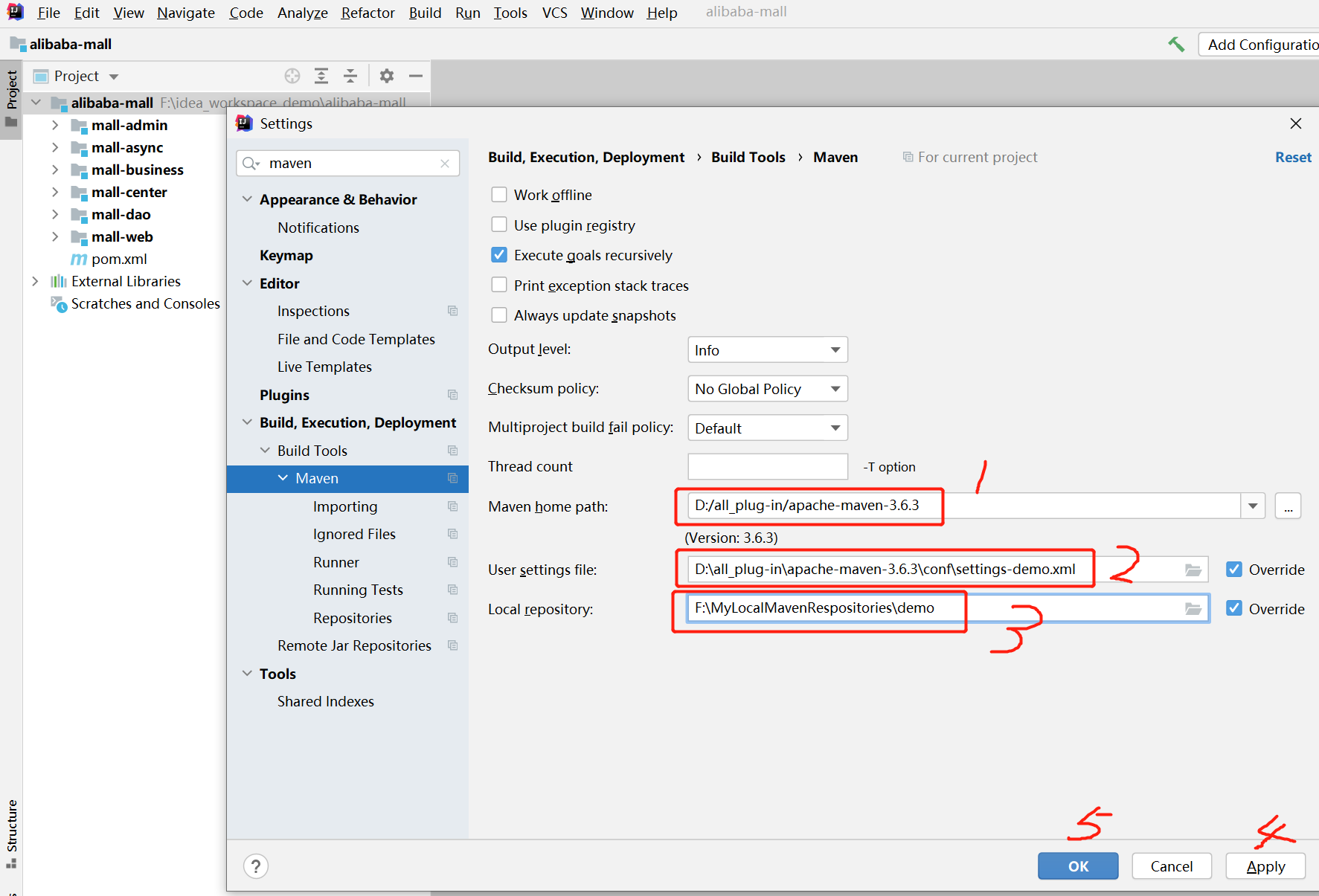
Task: Click the project-level icon beside Runner
Action: tap(452, 562)
